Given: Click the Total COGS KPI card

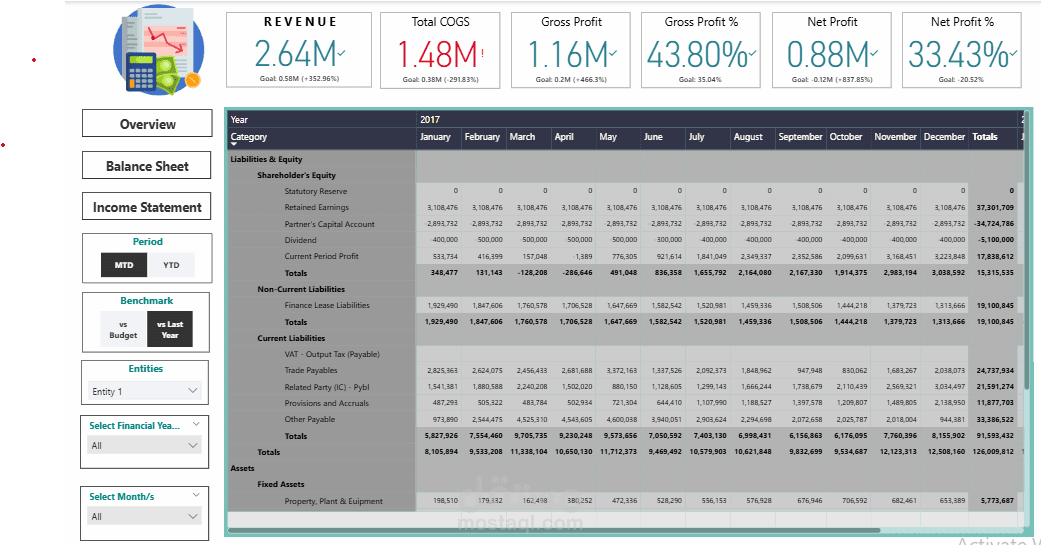Looking at the screenshot, I should pyautogui.click(x=440, y=50).
